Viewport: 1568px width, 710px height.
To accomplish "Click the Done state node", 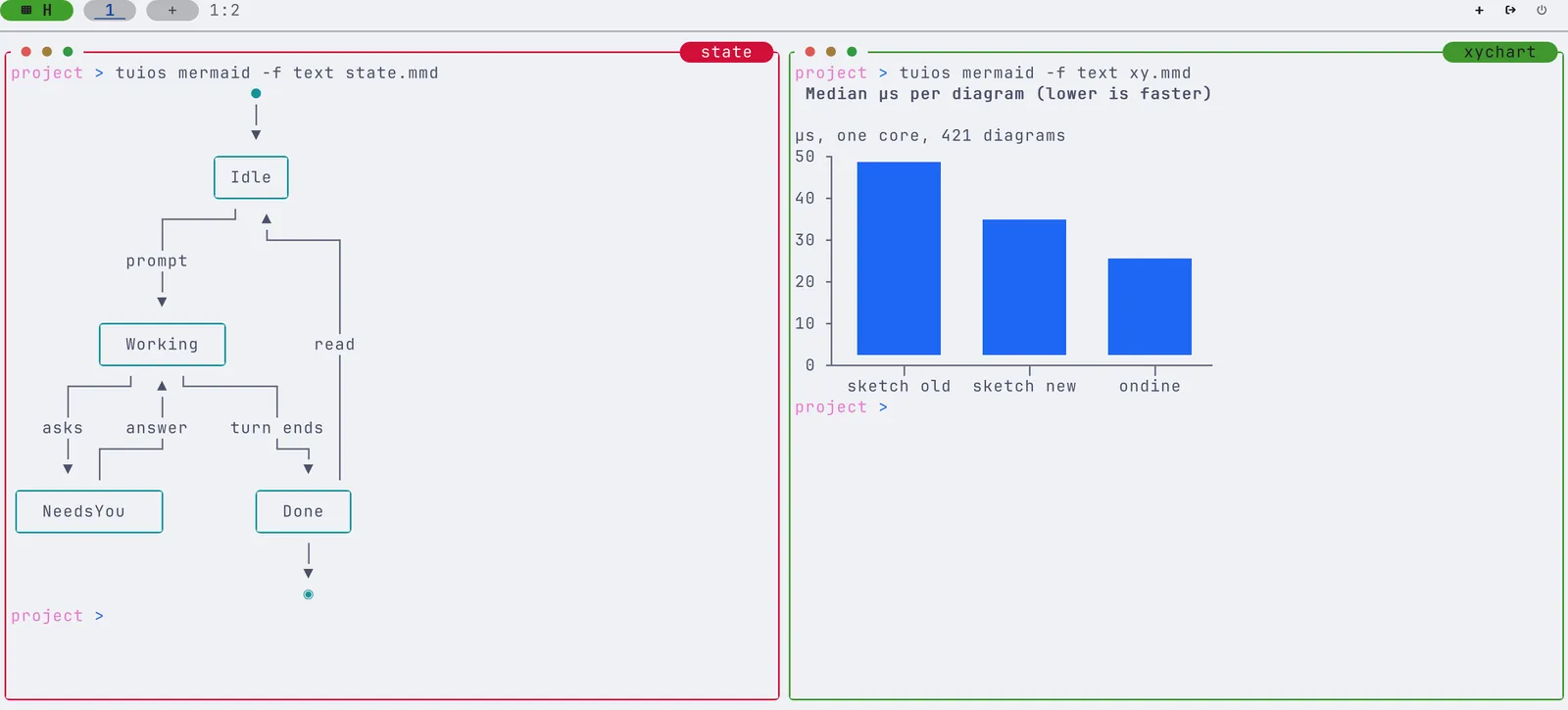I will tap(303, 511).
